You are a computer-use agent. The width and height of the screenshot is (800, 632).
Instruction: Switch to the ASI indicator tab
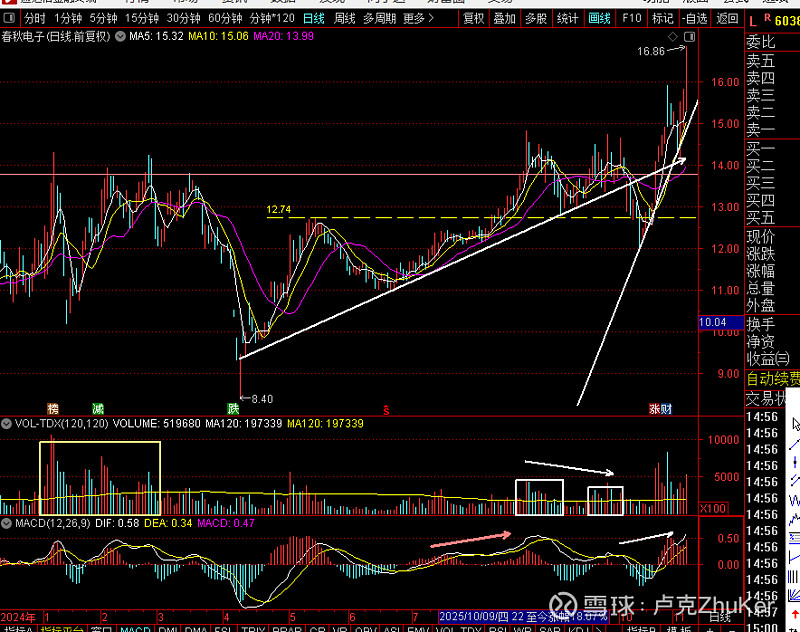(x=391, y=628)
